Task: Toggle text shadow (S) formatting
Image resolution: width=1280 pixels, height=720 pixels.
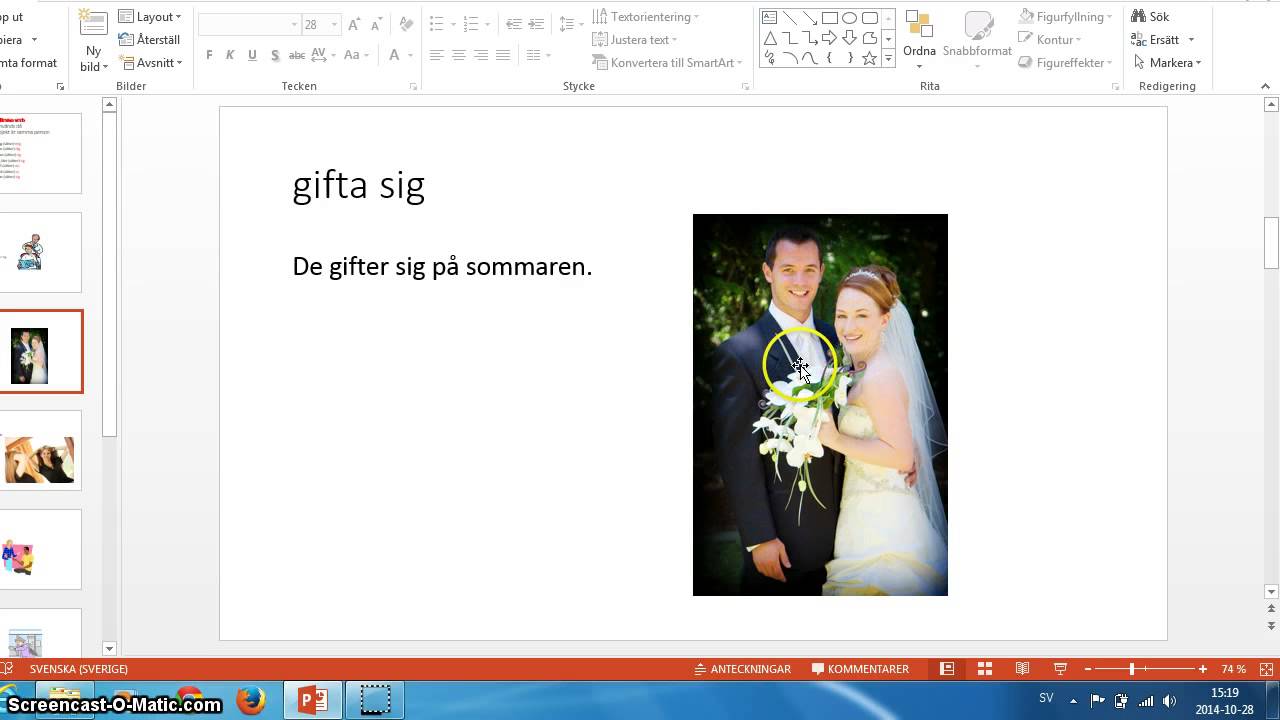Action: tap(274, 55)
